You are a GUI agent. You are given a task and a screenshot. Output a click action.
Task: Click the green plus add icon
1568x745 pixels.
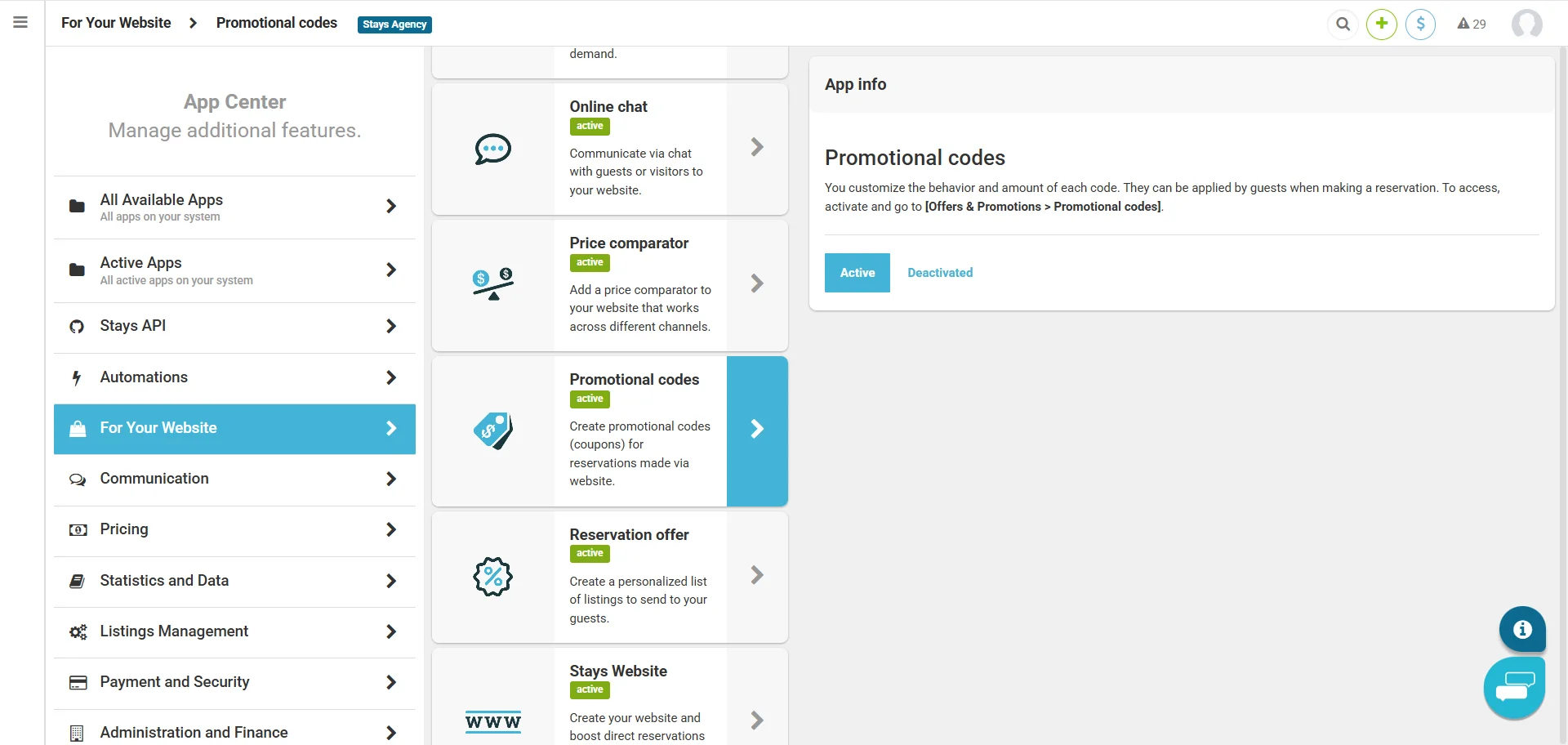pos(1382,24)
